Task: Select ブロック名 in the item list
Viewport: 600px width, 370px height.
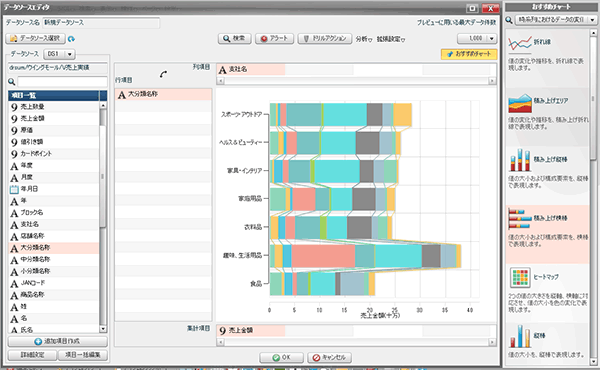Action: tap(54, 212)
